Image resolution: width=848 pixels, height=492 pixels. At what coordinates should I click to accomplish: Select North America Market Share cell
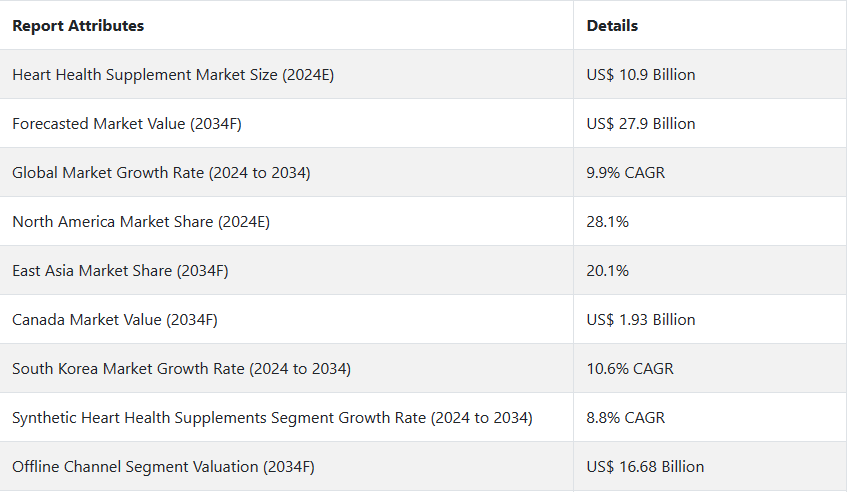(141, 222)
